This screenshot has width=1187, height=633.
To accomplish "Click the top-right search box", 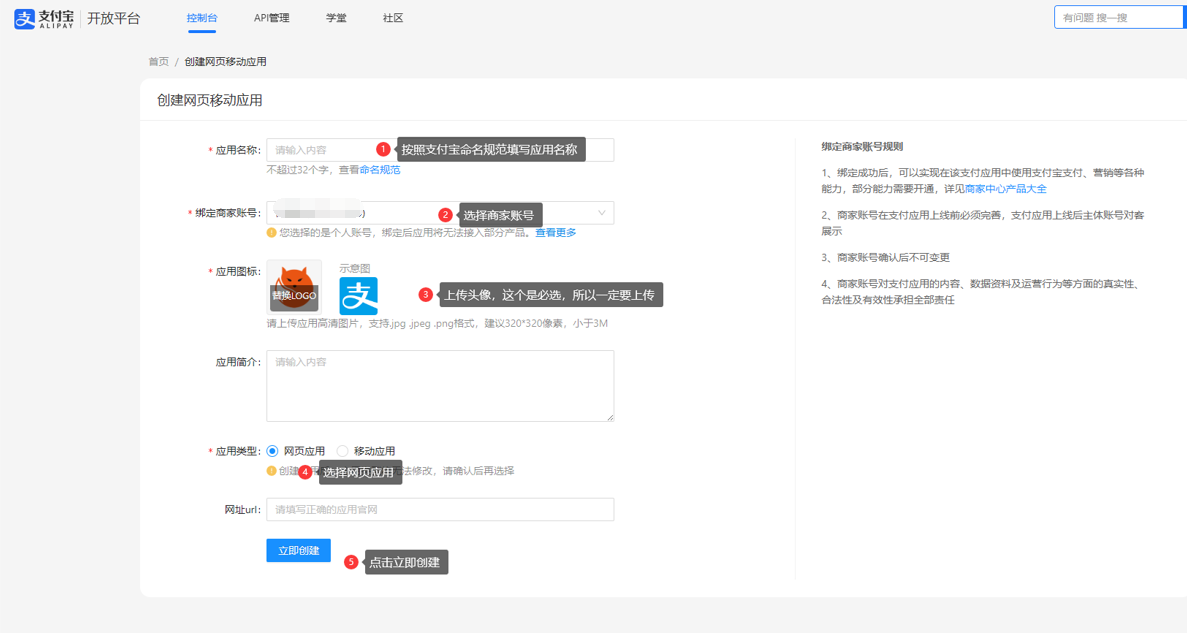I will coord(1118,17).
